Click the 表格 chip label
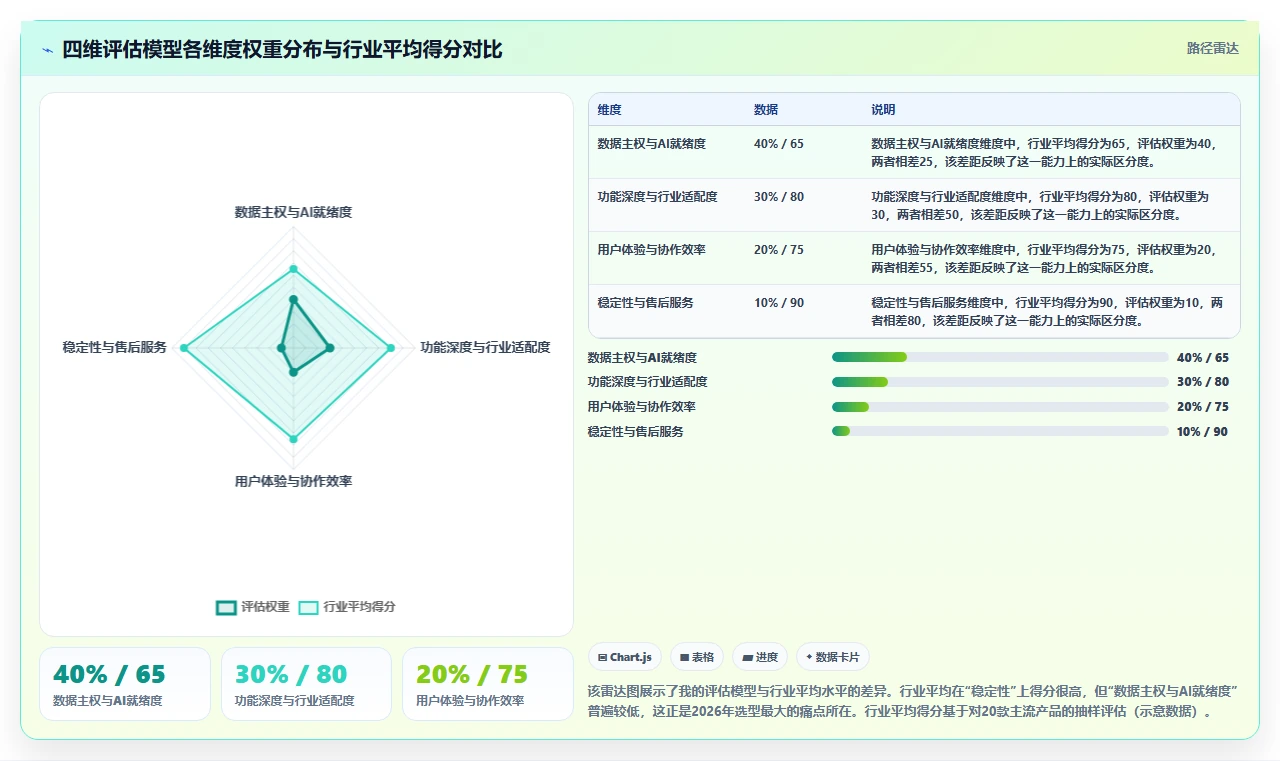 tap(703, 657)
